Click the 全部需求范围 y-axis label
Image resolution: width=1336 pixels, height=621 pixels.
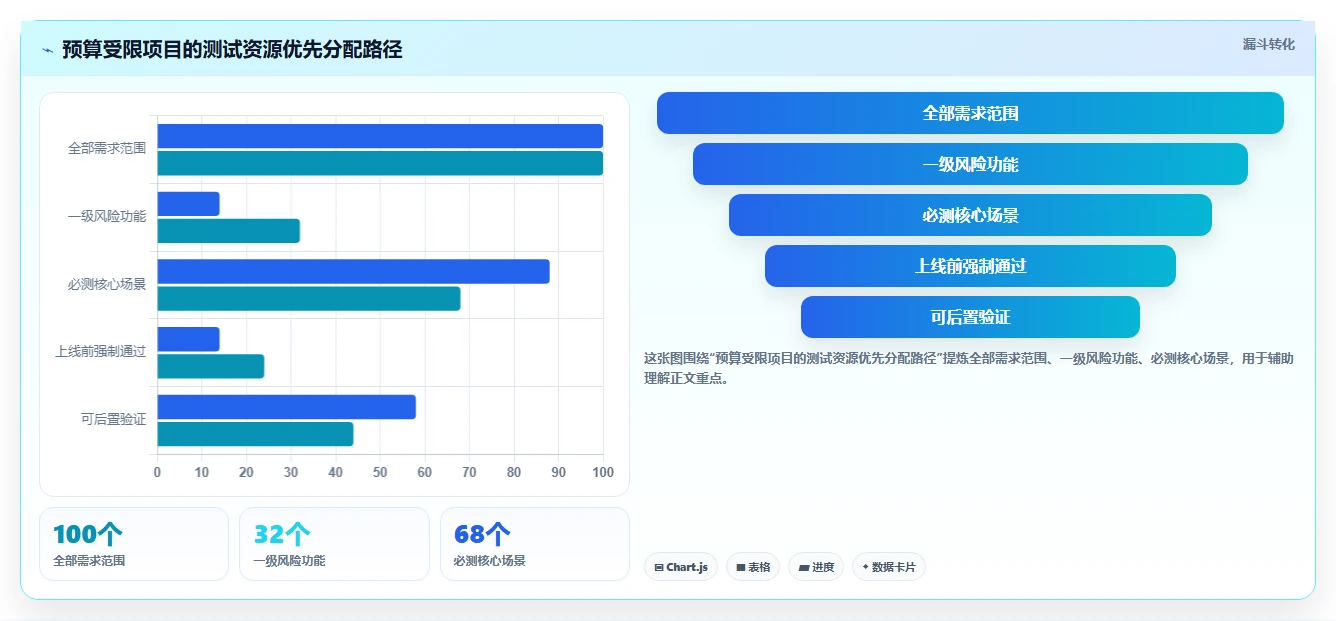pos(107,148)
